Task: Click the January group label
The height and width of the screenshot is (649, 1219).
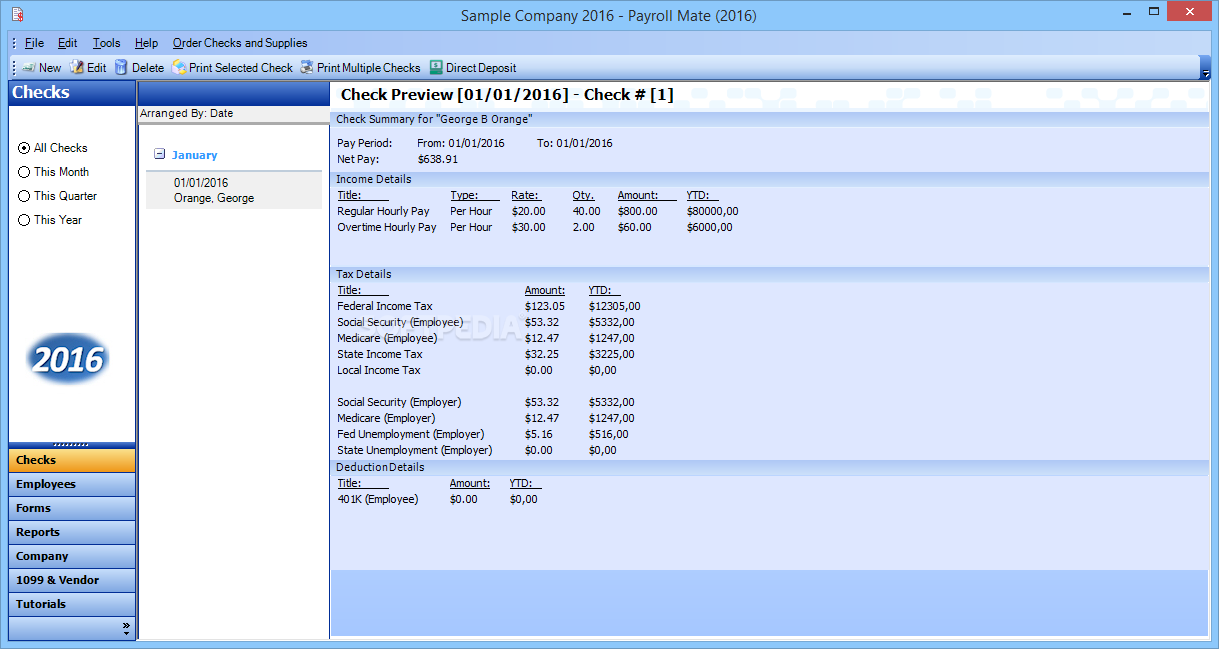Action: click(194, 155)
